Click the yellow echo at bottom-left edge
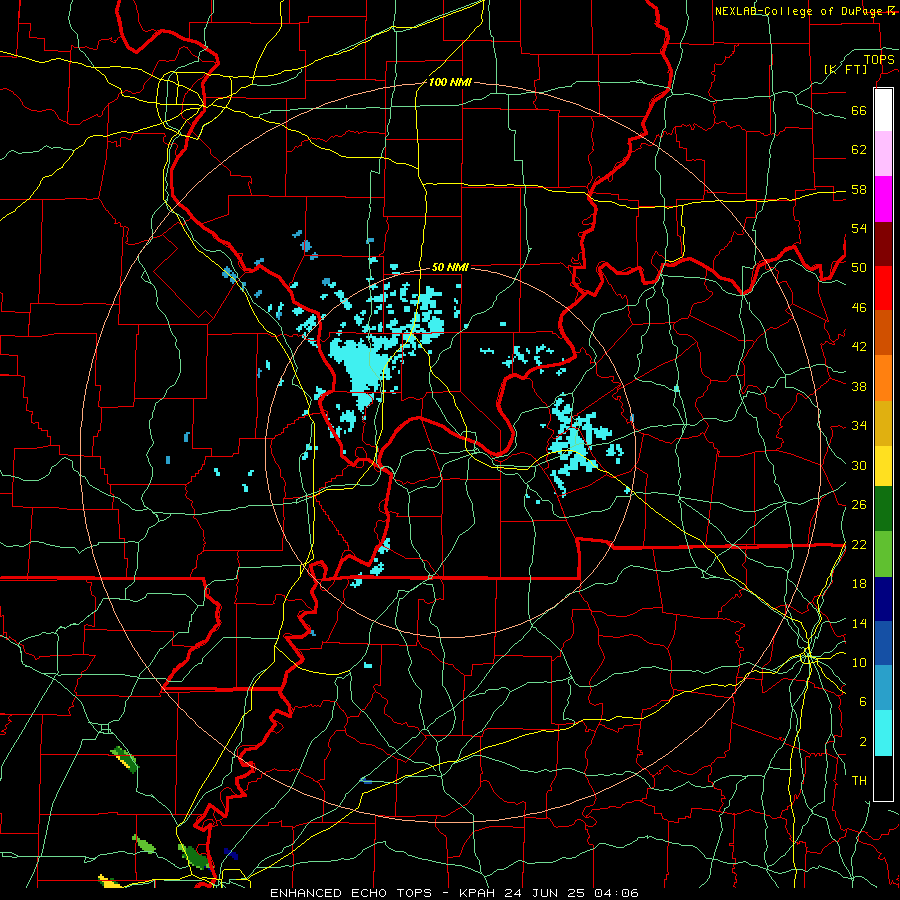 coord(109,881)
